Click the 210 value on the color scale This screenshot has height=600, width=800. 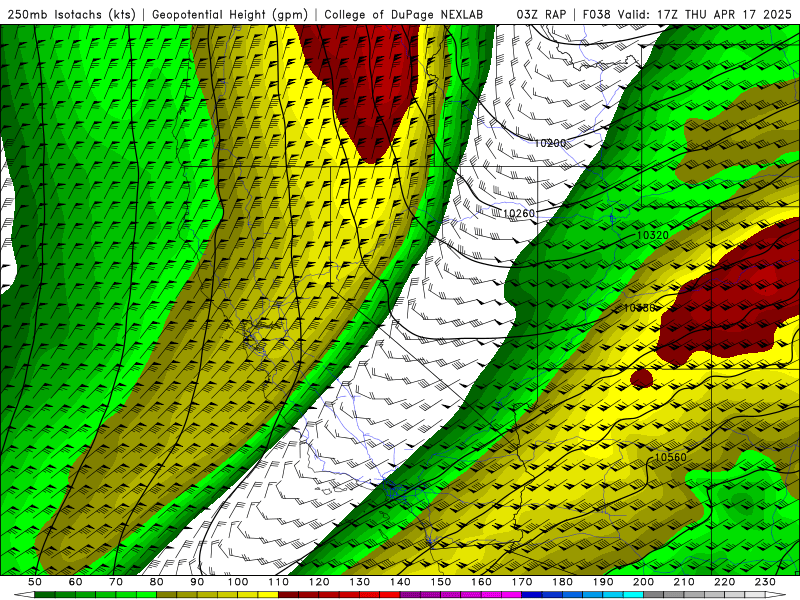(684, 582)
